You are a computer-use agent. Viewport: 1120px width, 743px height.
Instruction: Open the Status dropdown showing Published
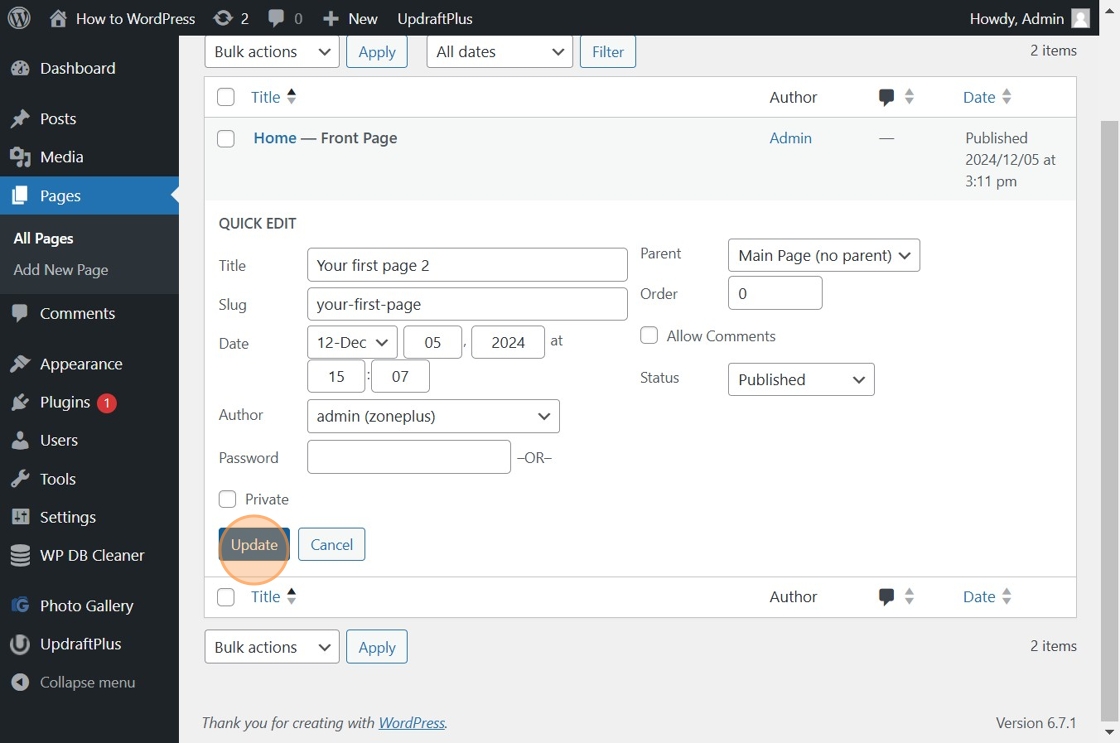tap(801, 379)
